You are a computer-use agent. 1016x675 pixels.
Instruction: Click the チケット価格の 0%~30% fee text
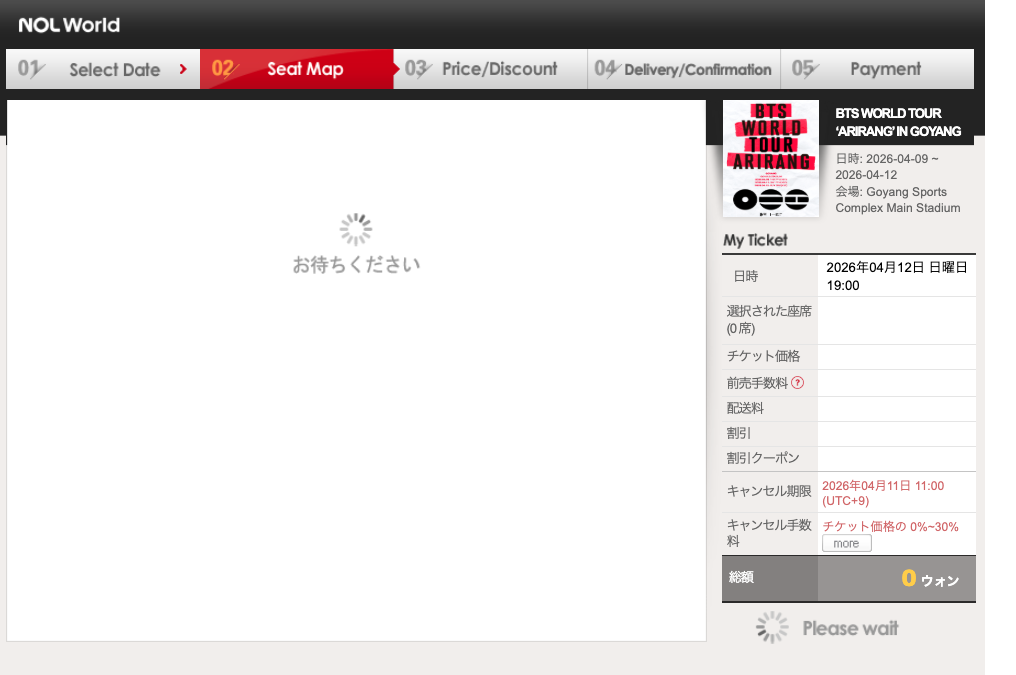(890, 526)
